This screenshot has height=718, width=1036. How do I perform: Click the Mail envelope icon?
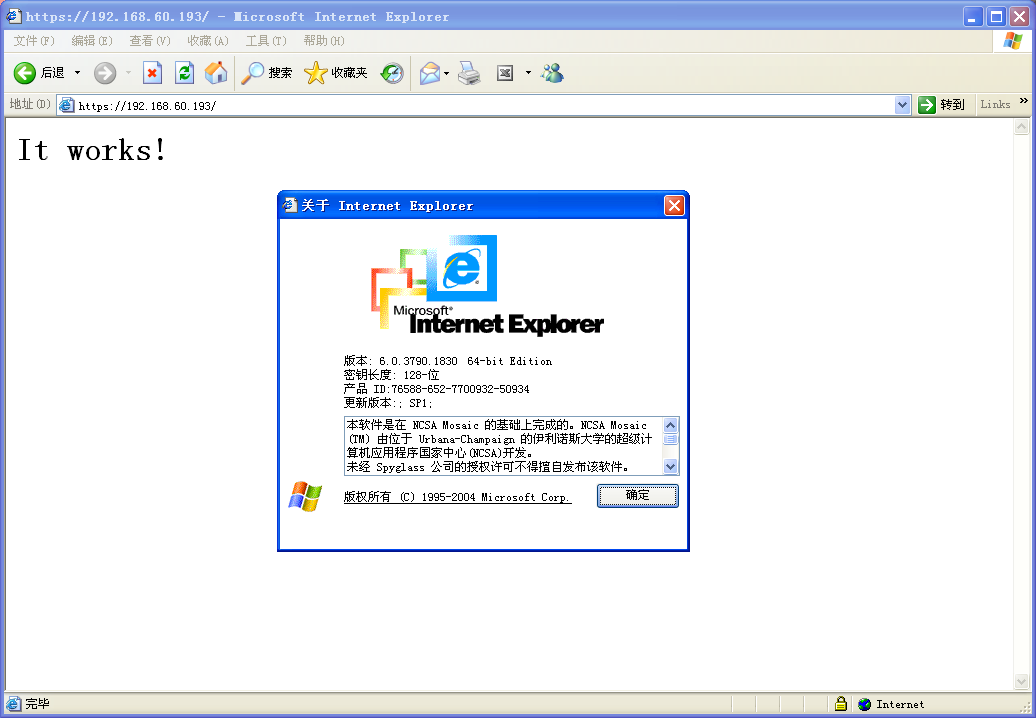429,73
